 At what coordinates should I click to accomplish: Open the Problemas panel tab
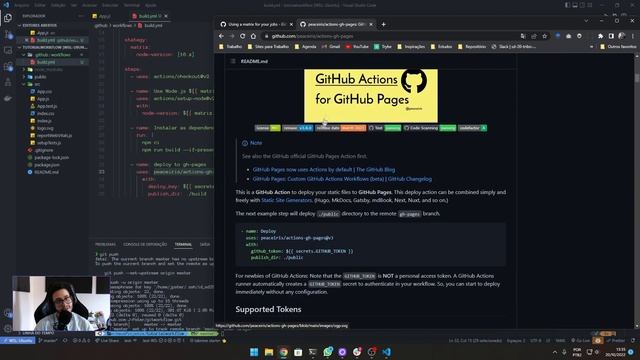(x=105, y=244)
